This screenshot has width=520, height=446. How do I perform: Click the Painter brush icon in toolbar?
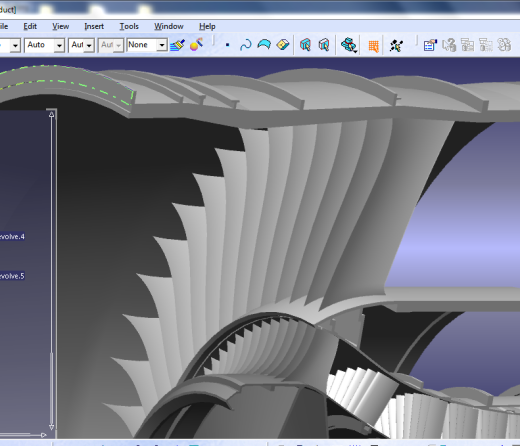point(177,45)
